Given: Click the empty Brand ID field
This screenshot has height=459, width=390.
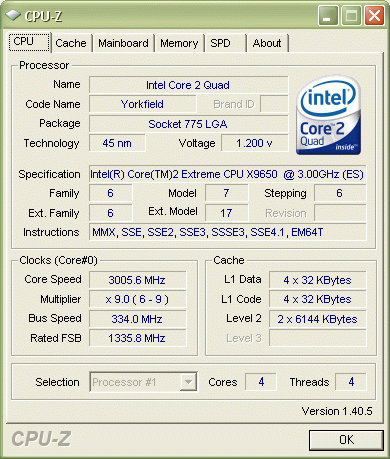Looking at the screenshot, I should click(x=274, y=104).
